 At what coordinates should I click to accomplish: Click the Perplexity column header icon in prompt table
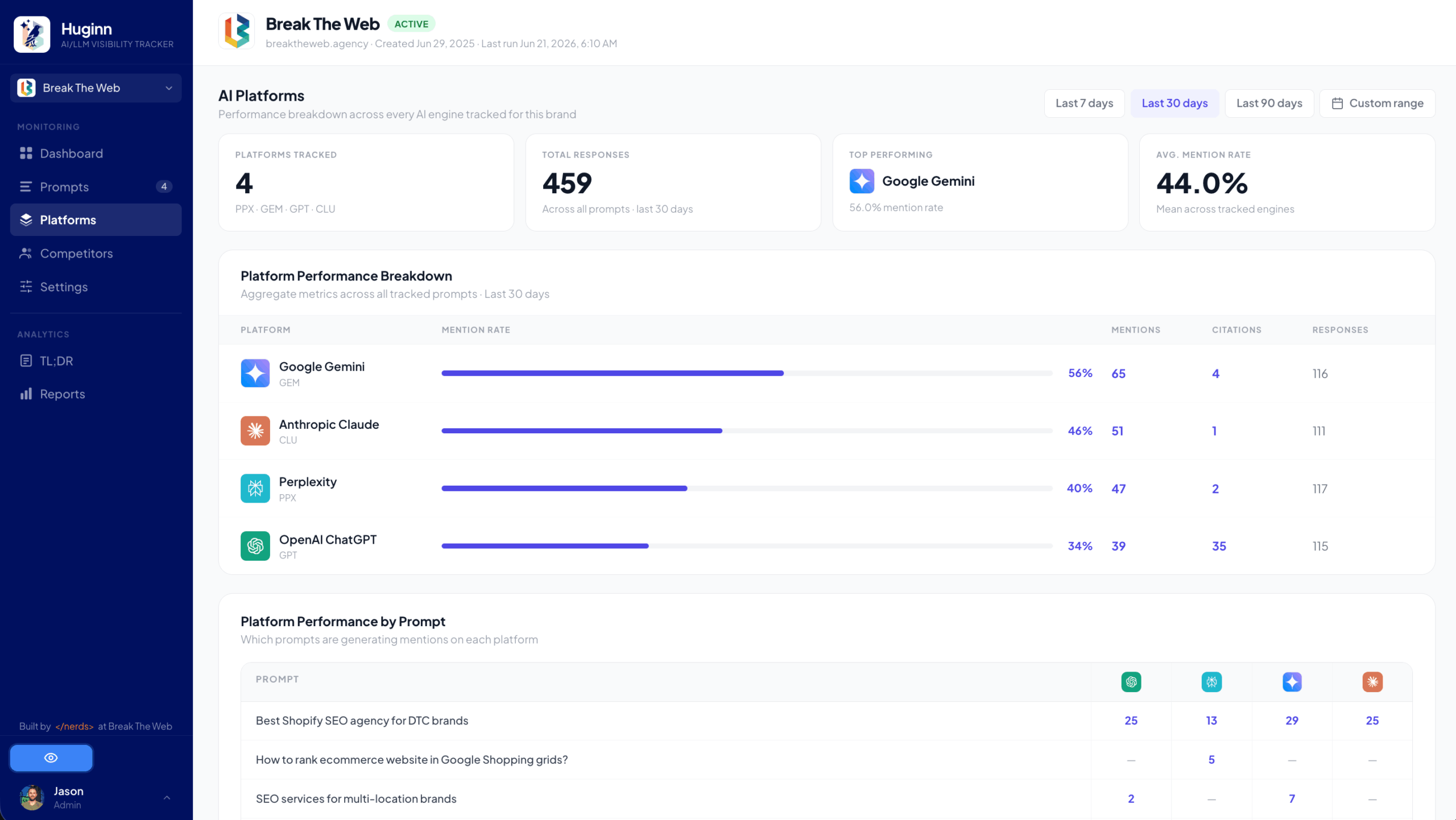1211,682
